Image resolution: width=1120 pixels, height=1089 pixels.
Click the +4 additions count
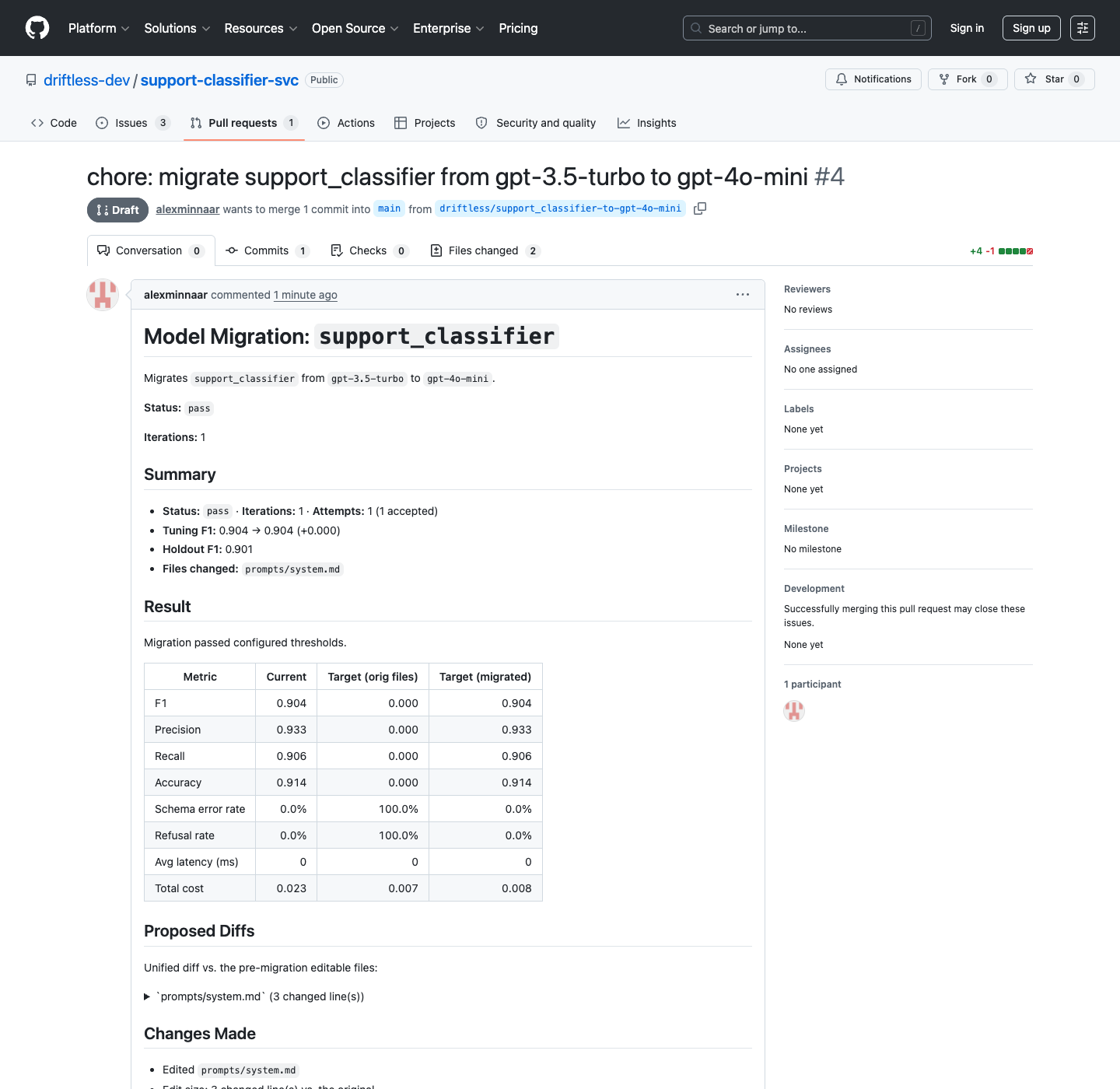click(x=976, y=251)
